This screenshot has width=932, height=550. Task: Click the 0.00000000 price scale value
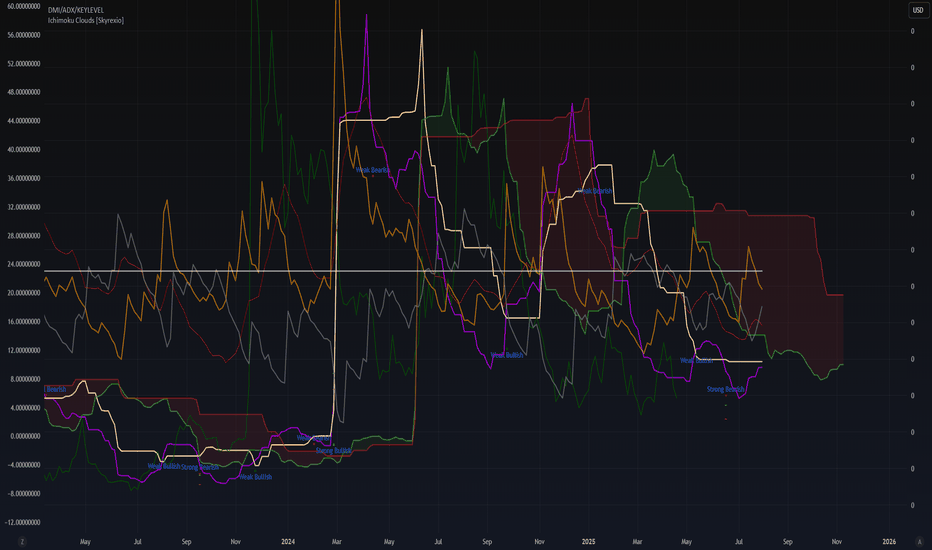pos(26,436)
